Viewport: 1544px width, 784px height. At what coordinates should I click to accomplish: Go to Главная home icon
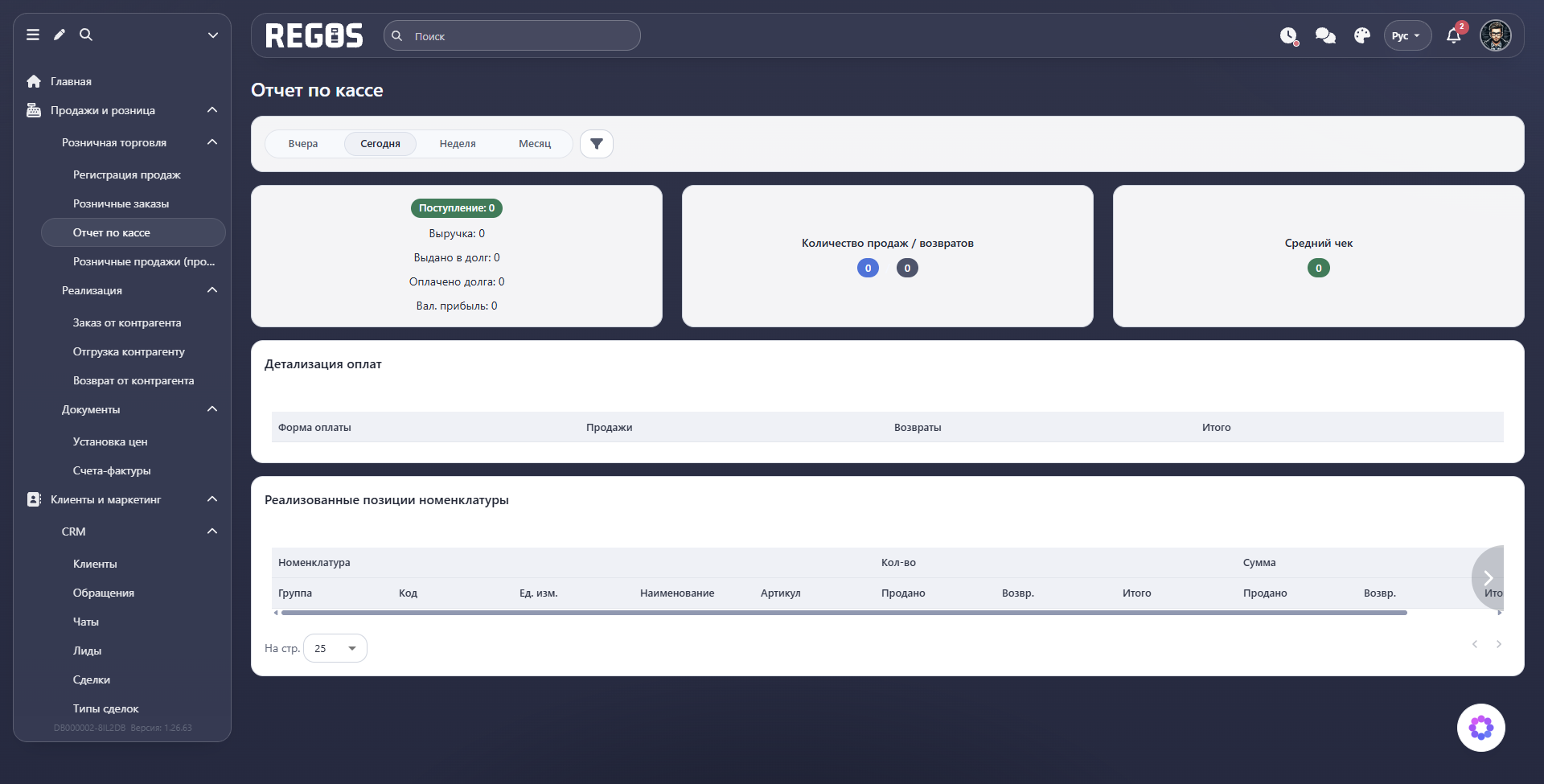34,81
